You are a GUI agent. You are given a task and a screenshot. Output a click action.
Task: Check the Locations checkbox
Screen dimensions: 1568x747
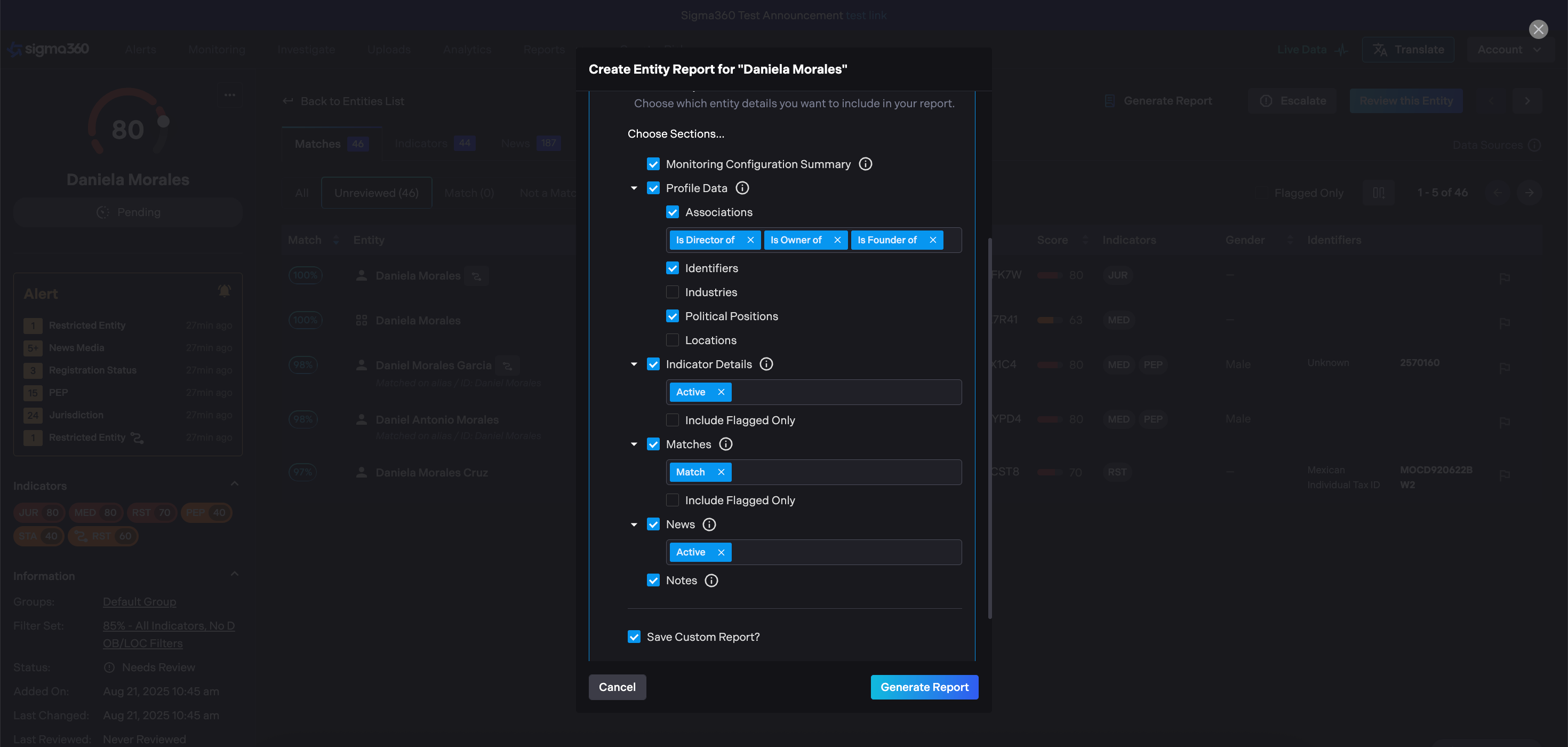coord(672,340)
